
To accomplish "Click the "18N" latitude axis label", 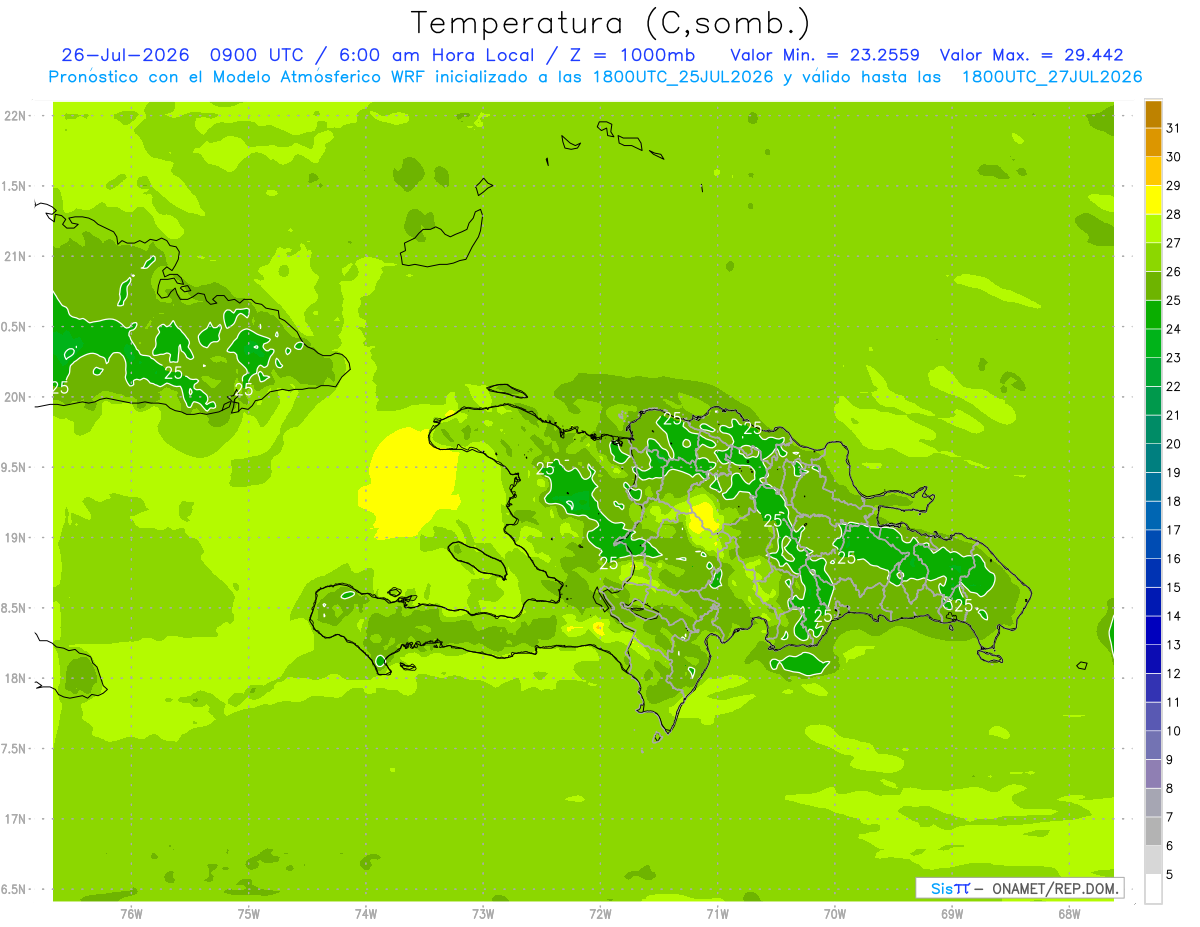I will pos(17,678).
